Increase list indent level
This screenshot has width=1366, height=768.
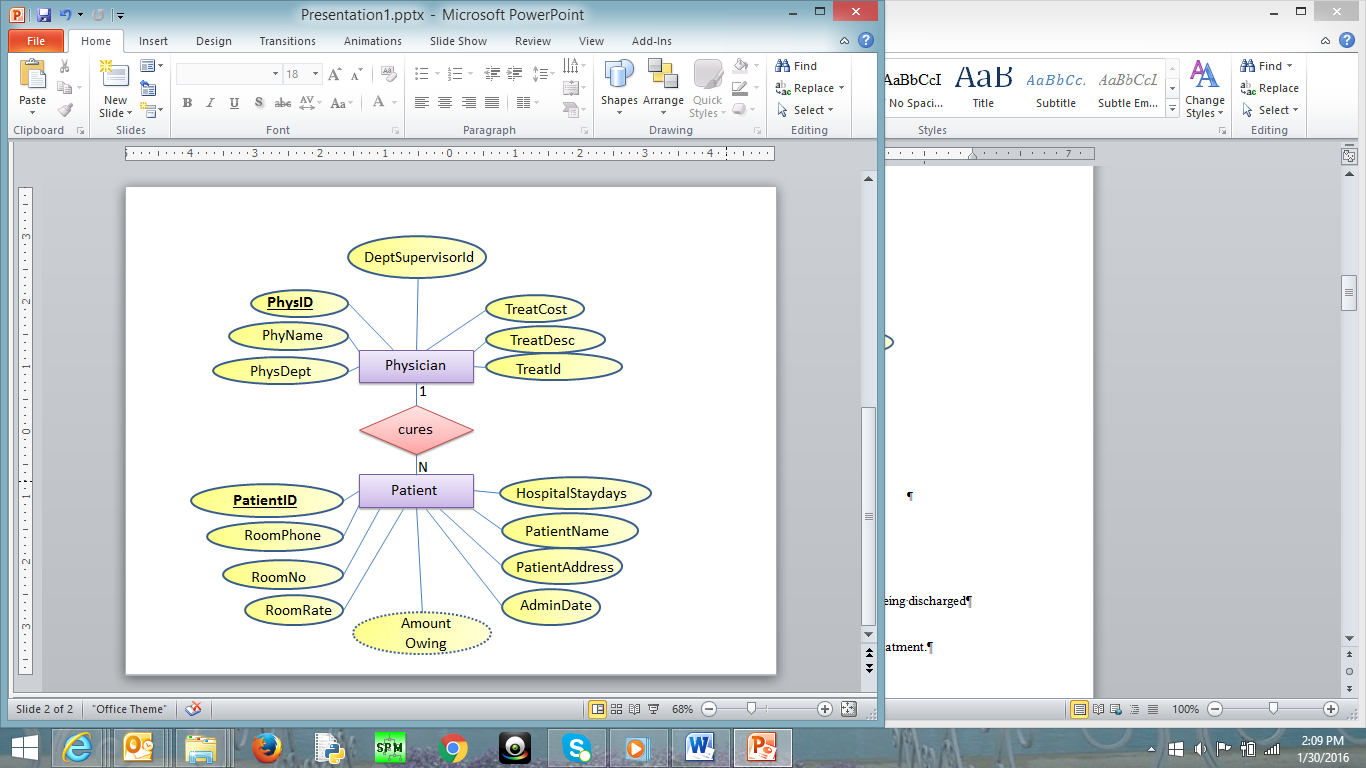tap(516, 74)
